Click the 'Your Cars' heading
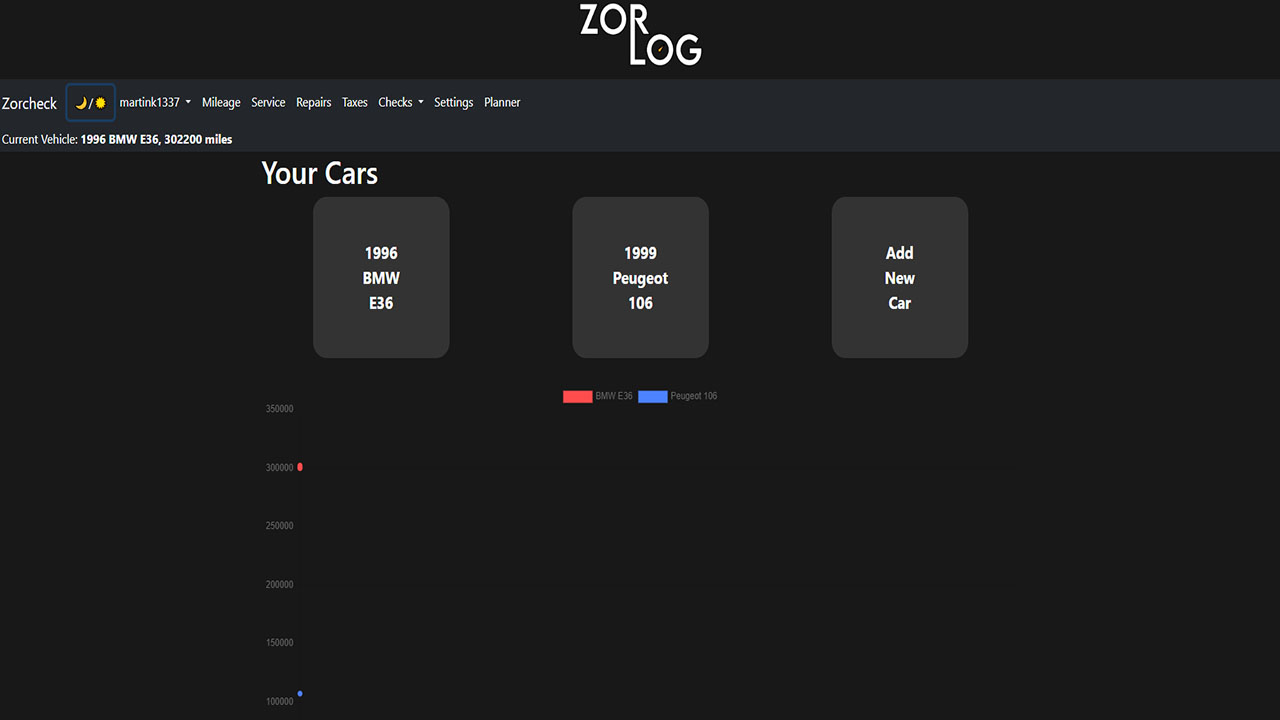Viewport: 1280px width, 720px height. point(320,173)
